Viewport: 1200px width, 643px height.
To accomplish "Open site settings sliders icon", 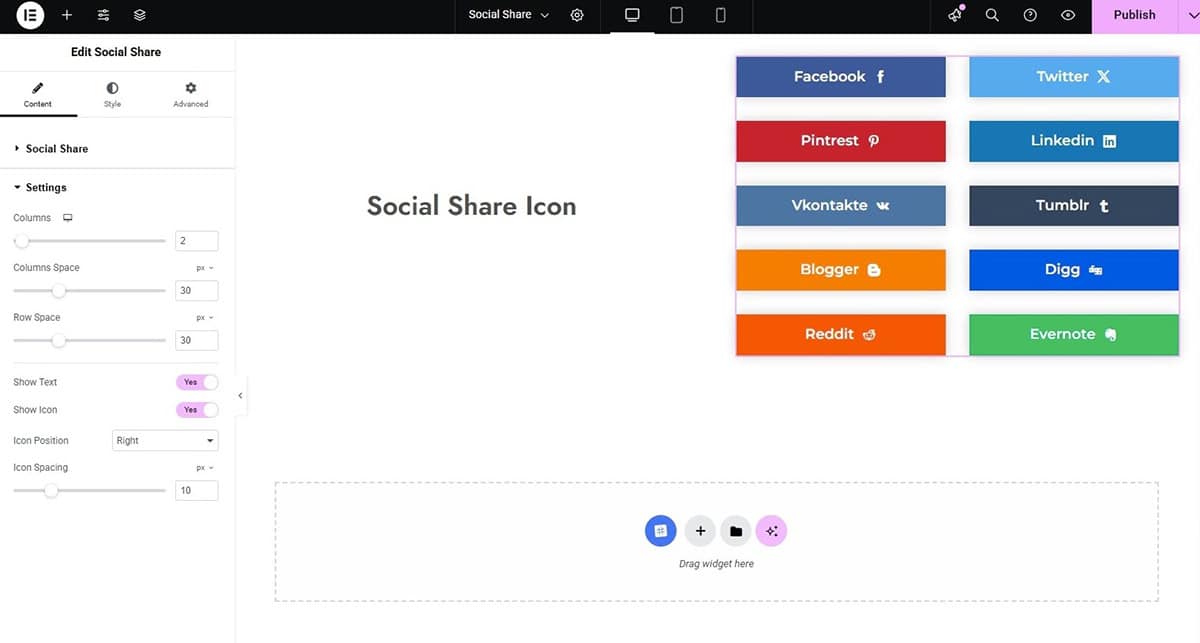I will pyautogui.click(x=104, y=15).
